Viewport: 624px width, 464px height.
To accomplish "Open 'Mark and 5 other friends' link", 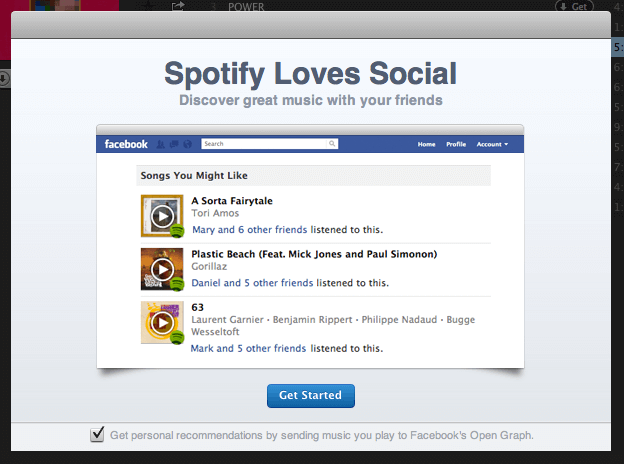I will 248,348.
